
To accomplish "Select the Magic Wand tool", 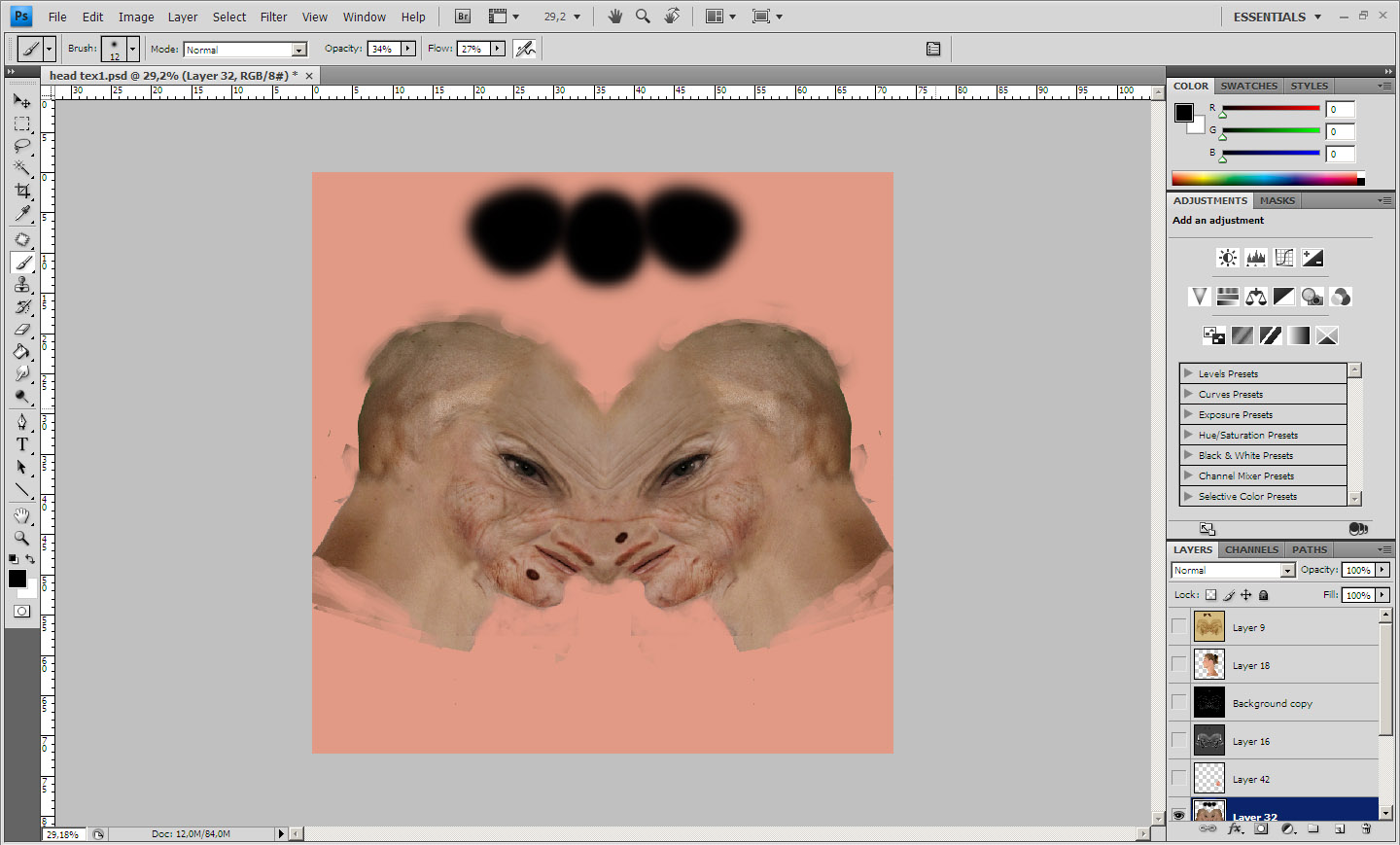I will click(21, 168).
